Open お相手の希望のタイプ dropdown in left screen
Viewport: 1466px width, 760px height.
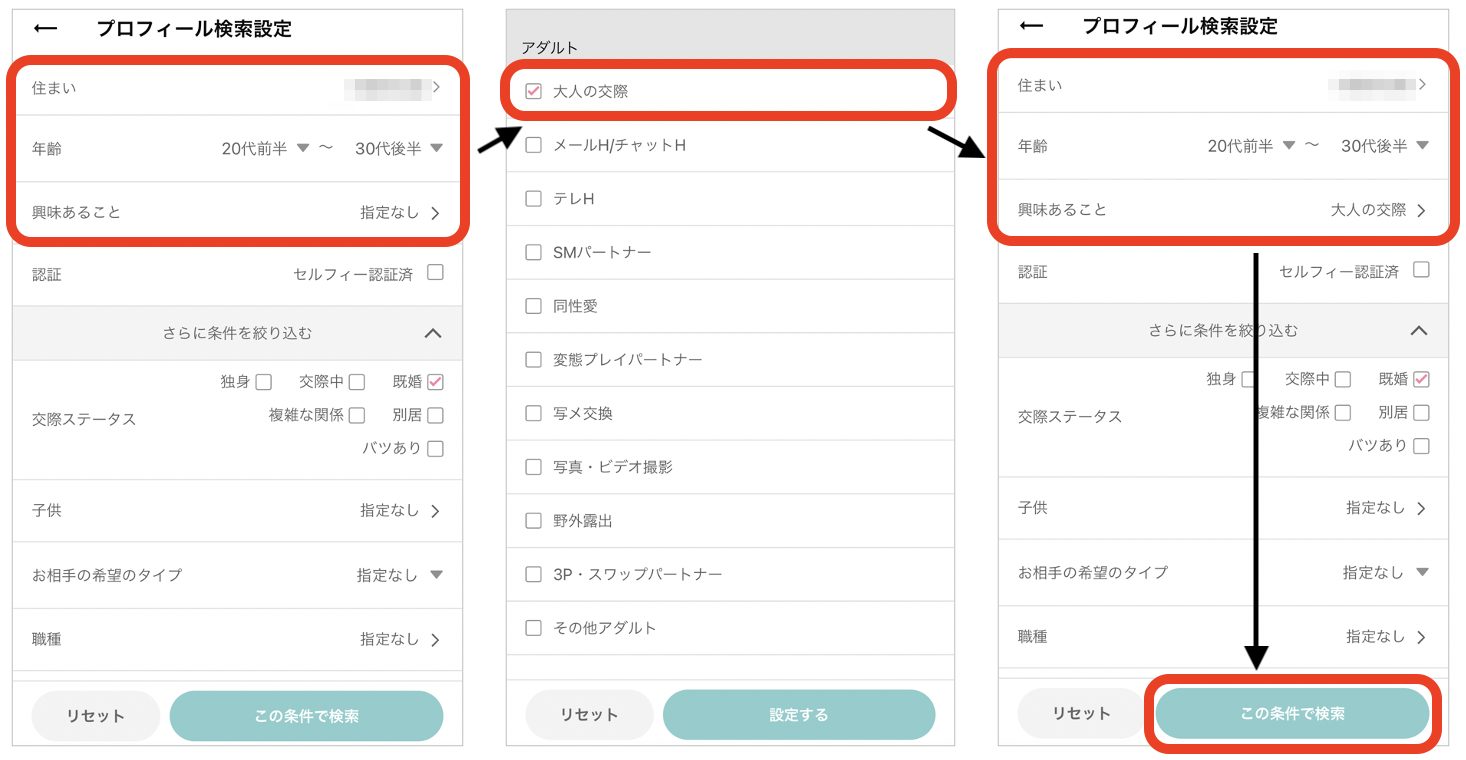point(436,575)
